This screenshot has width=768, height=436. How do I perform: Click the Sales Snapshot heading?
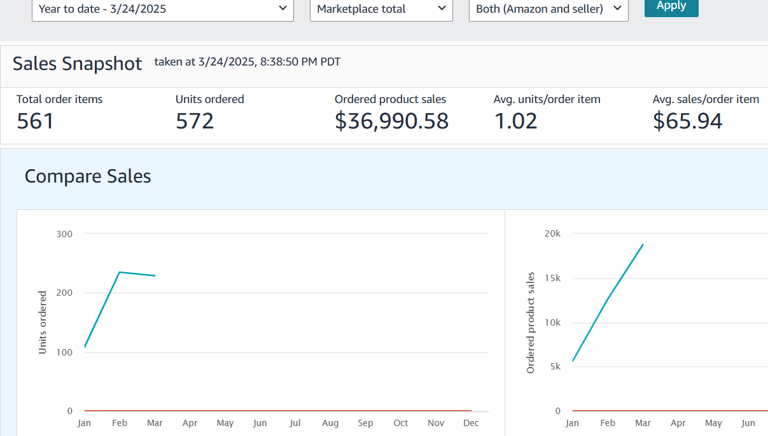pyautogui.click(x=77, y=64)
